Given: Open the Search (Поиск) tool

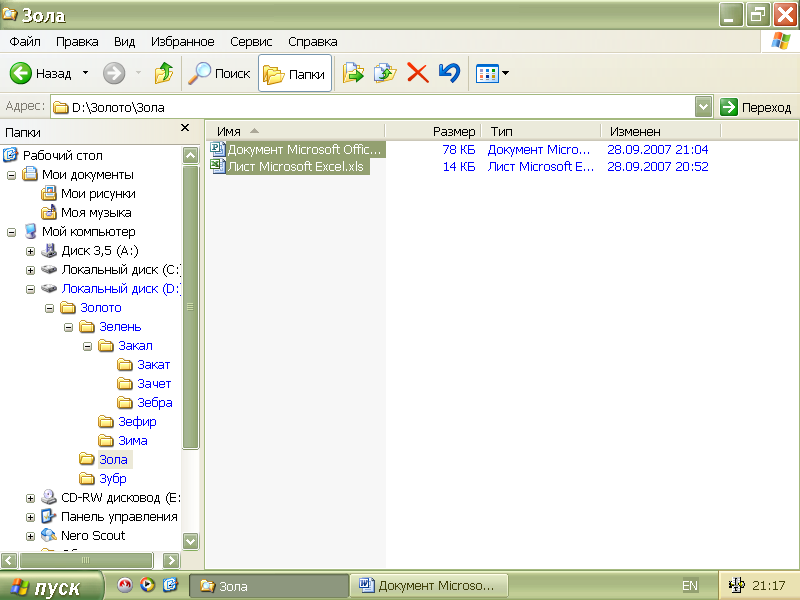Looking at the screenshot, I should coord(221,73).
